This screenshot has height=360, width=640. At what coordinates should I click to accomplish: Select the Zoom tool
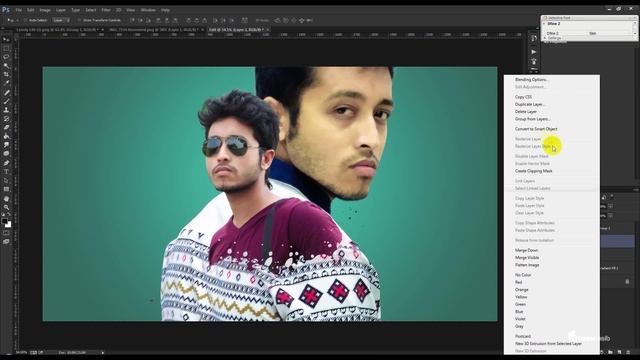6,207
